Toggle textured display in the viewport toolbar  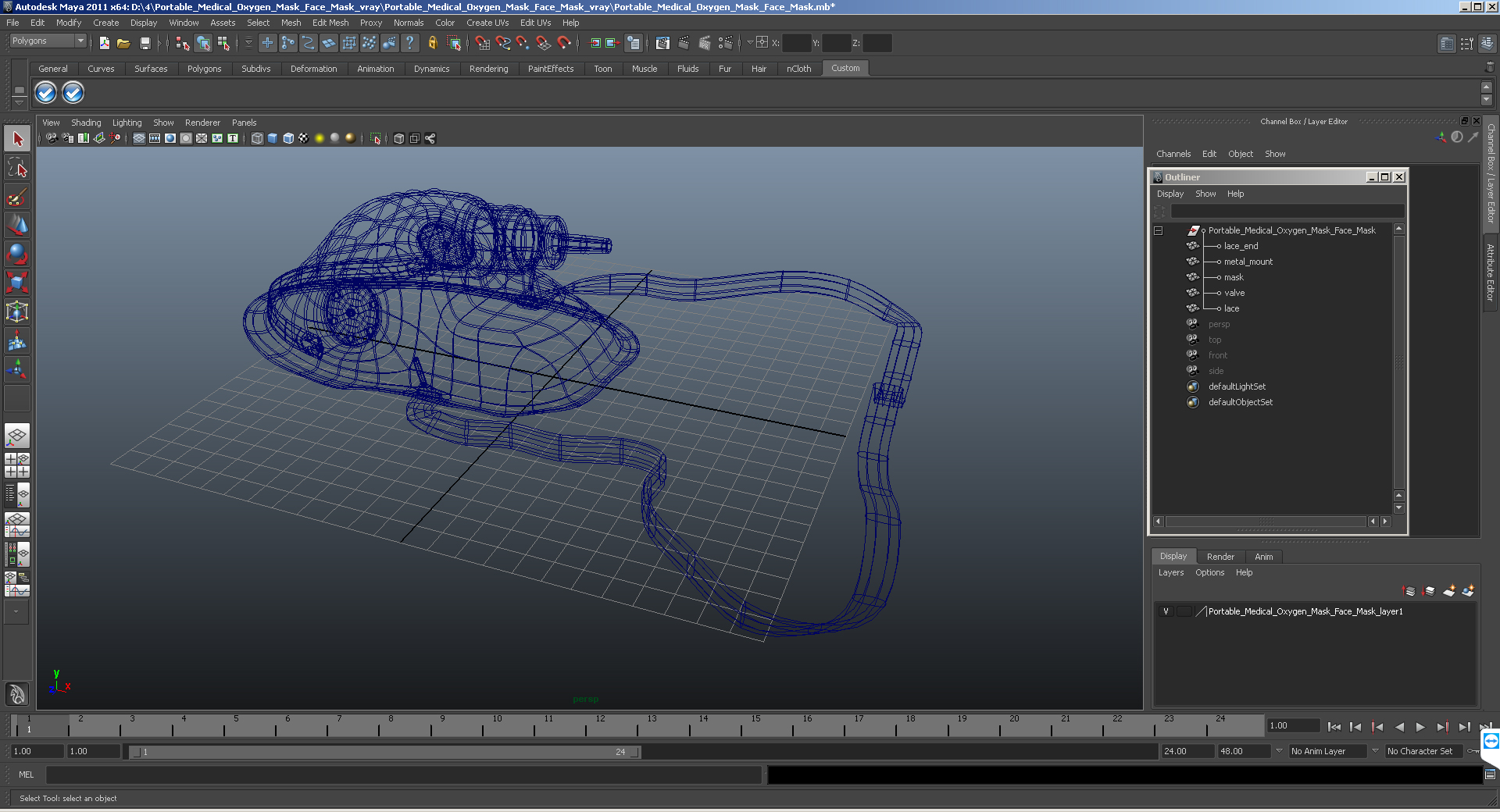[x=304, y=138]
